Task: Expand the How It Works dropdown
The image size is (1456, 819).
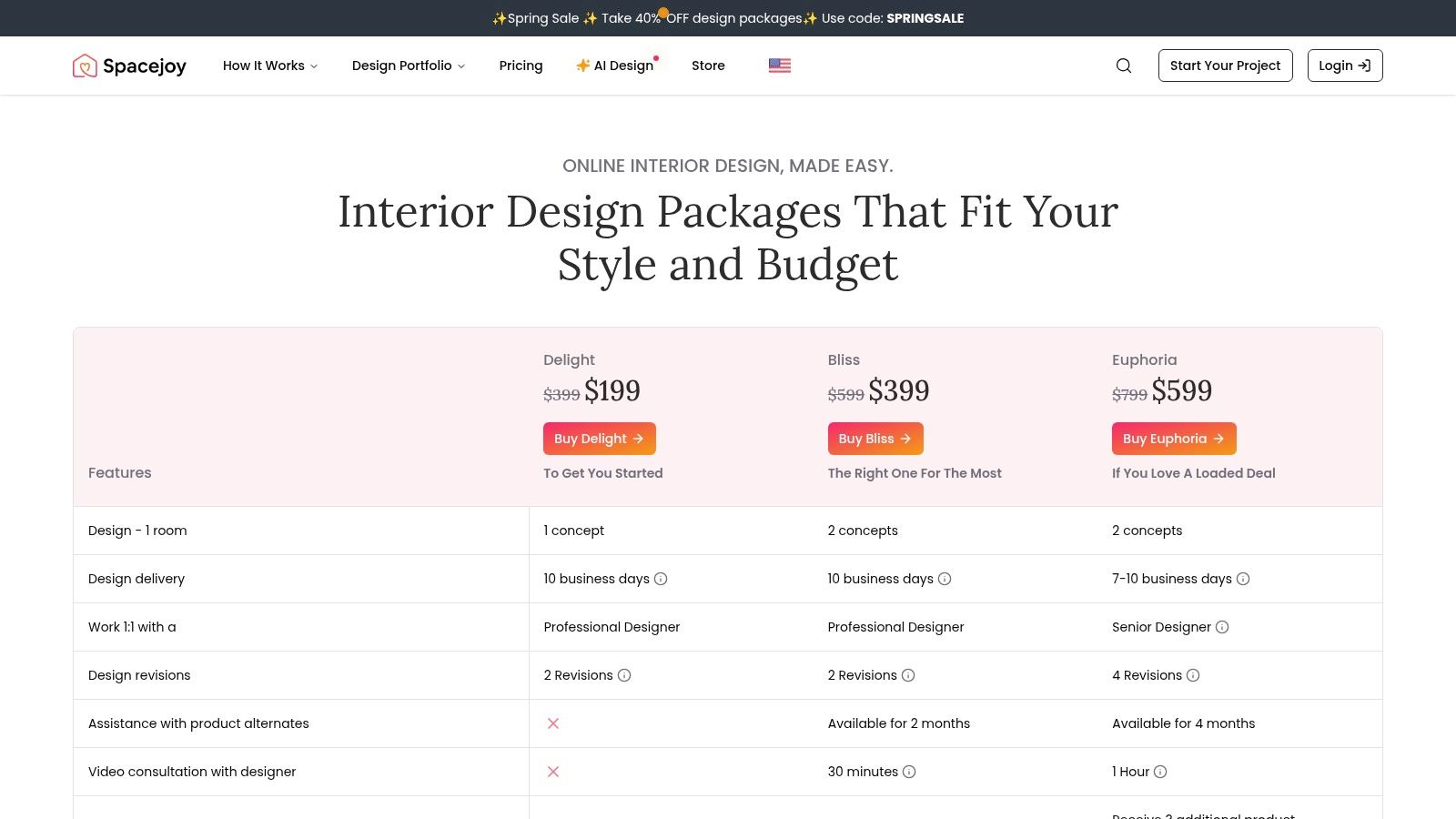Action: pos(270,66)
